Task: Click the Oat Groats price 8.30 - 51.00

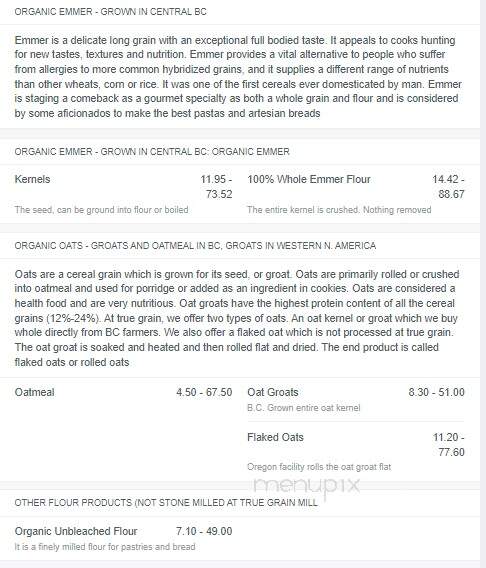Action: tap(437, 392)
